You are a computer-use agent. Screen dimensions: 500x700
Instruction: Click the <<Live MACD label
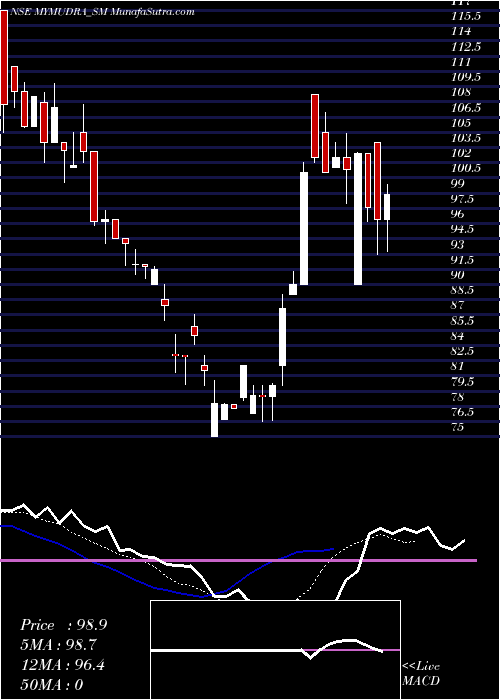click(421, 673)
